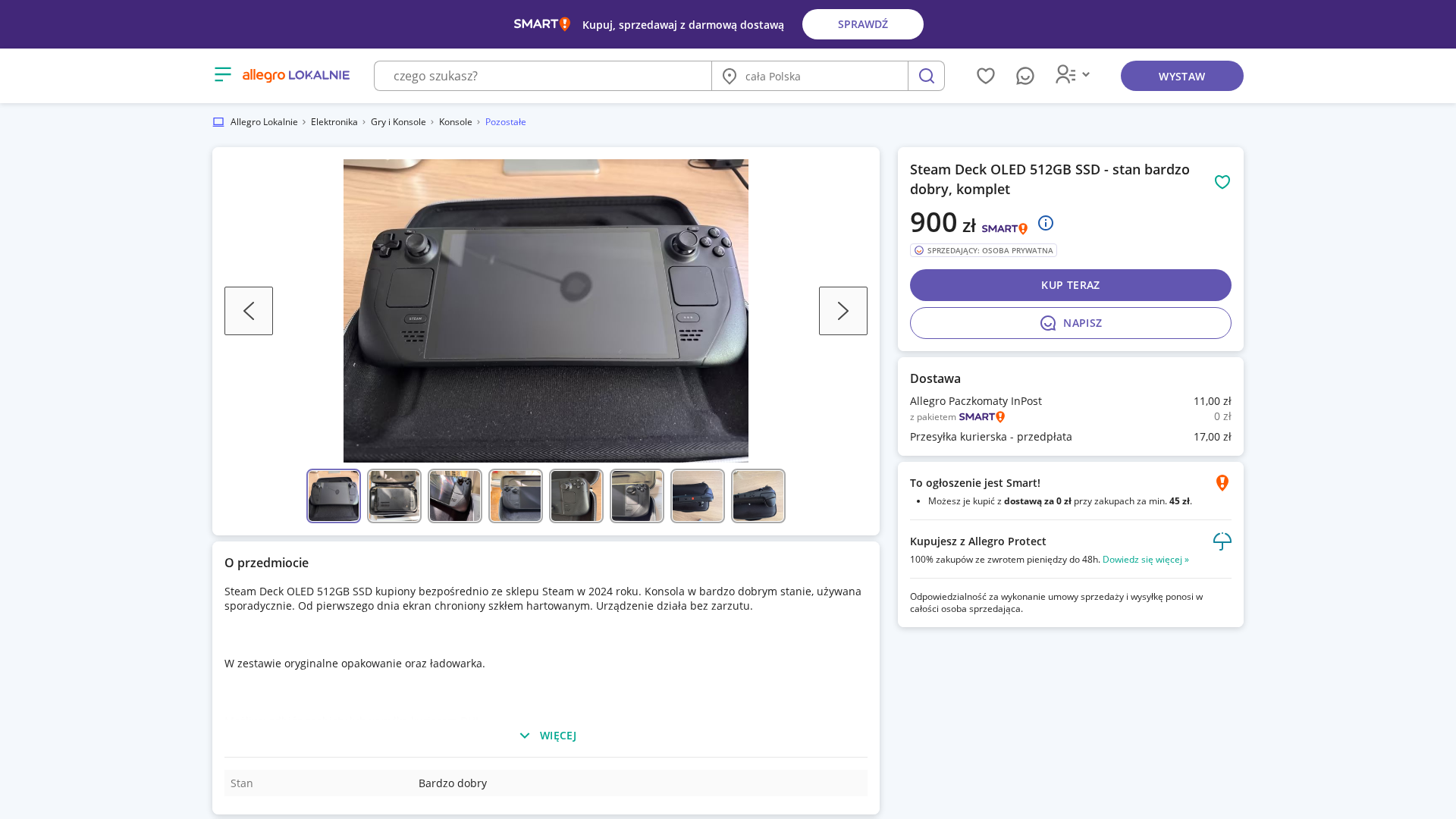This screenshot has height=819, width=1456.
Task: Click the Smart logo in top banner
Action: [x=542, y=24]
